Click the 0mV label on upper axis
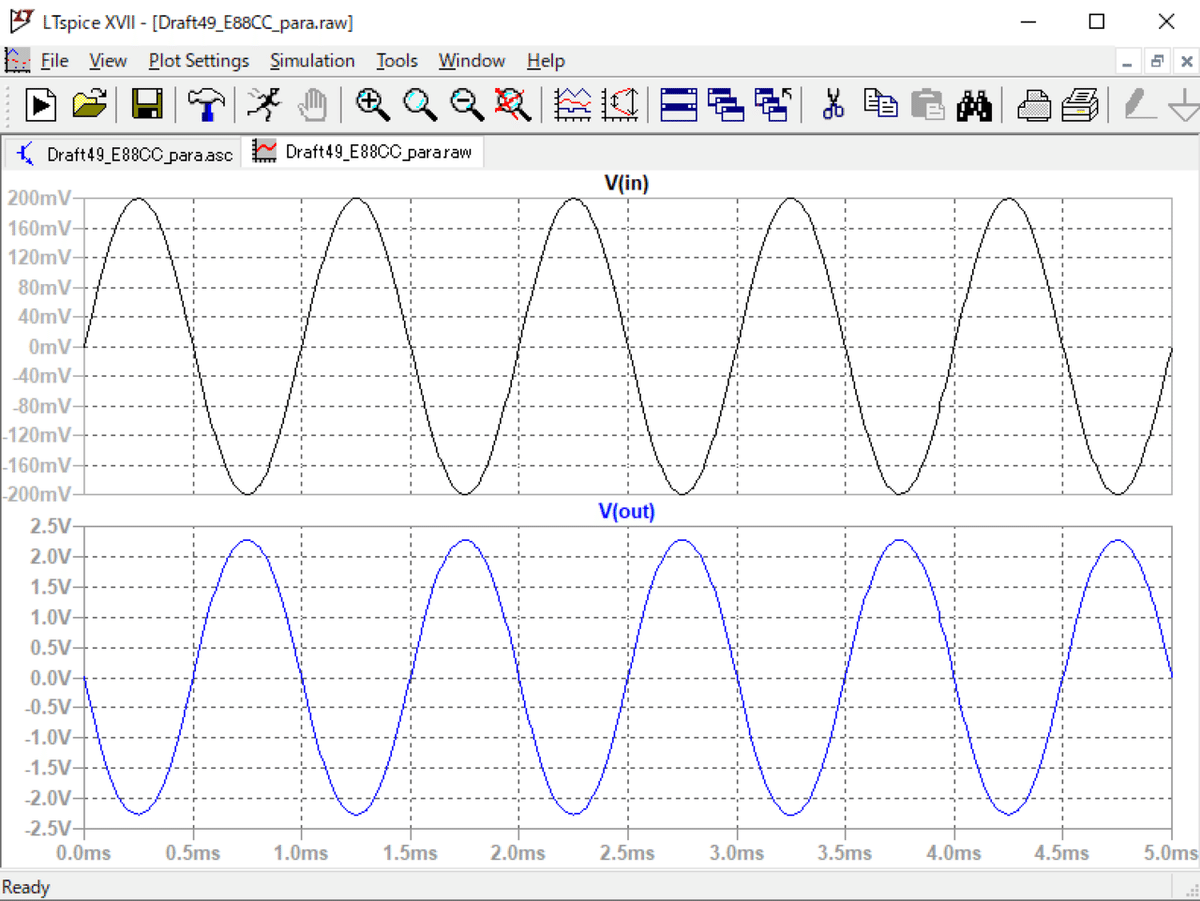The height and width of the screenshot is (901, 1200). coord(49,346)
